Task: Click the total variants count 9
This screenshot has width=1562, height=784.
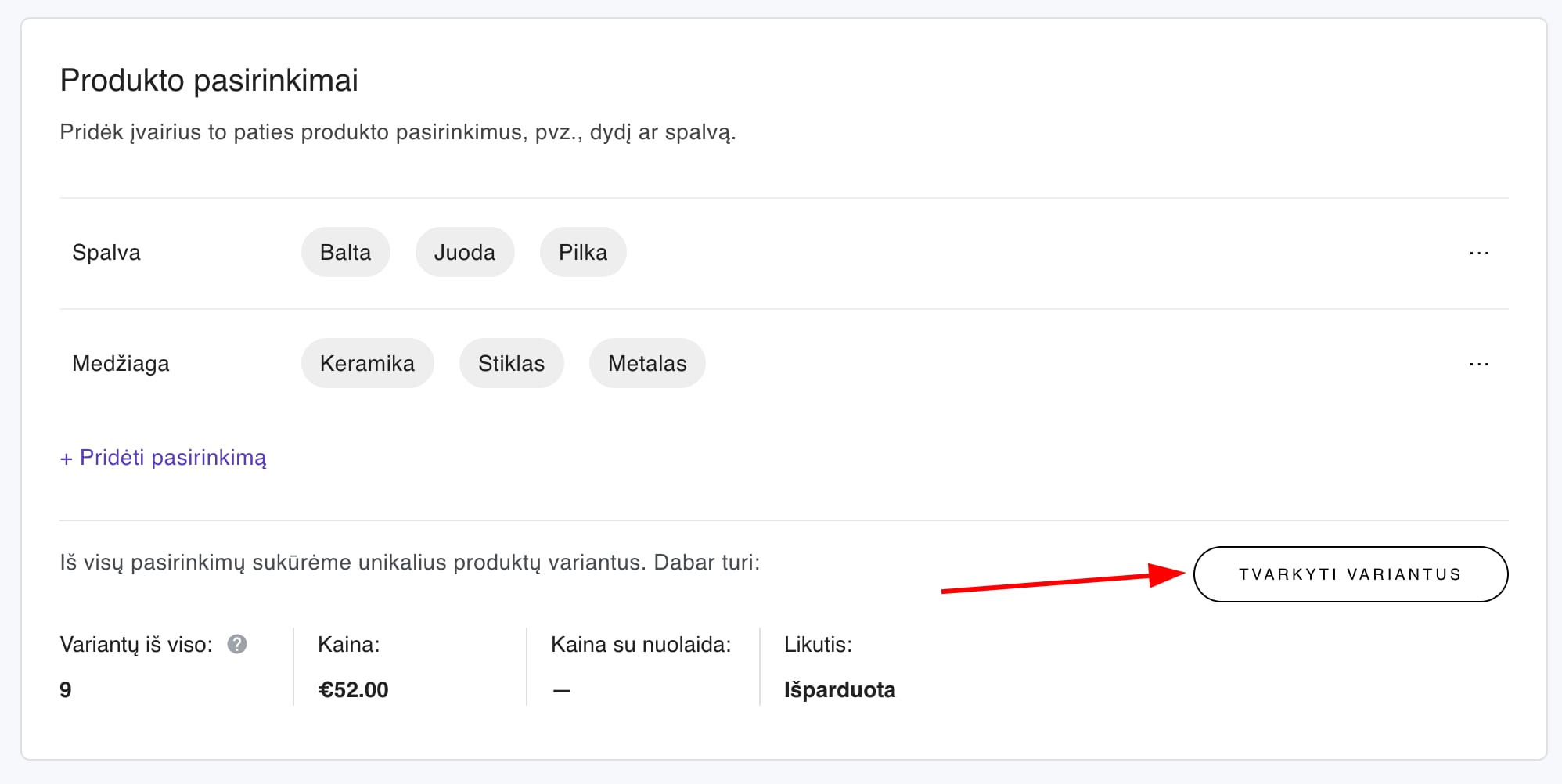Action: coord(66,689)
